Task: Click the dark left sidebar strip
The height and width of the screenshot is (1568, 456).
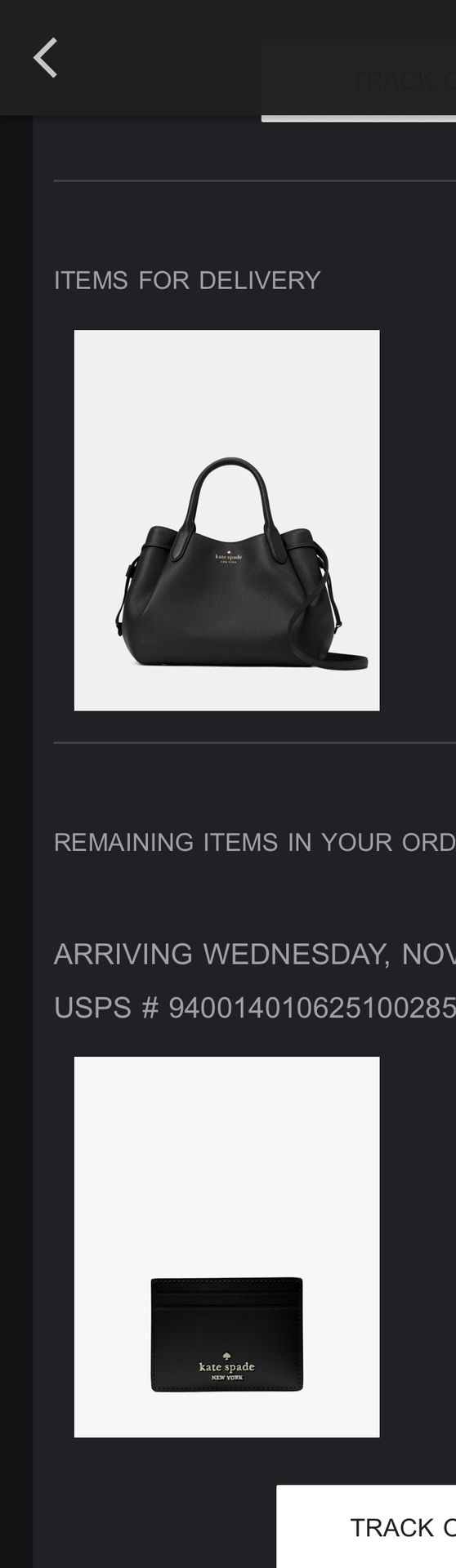Action: click(16, 841)
